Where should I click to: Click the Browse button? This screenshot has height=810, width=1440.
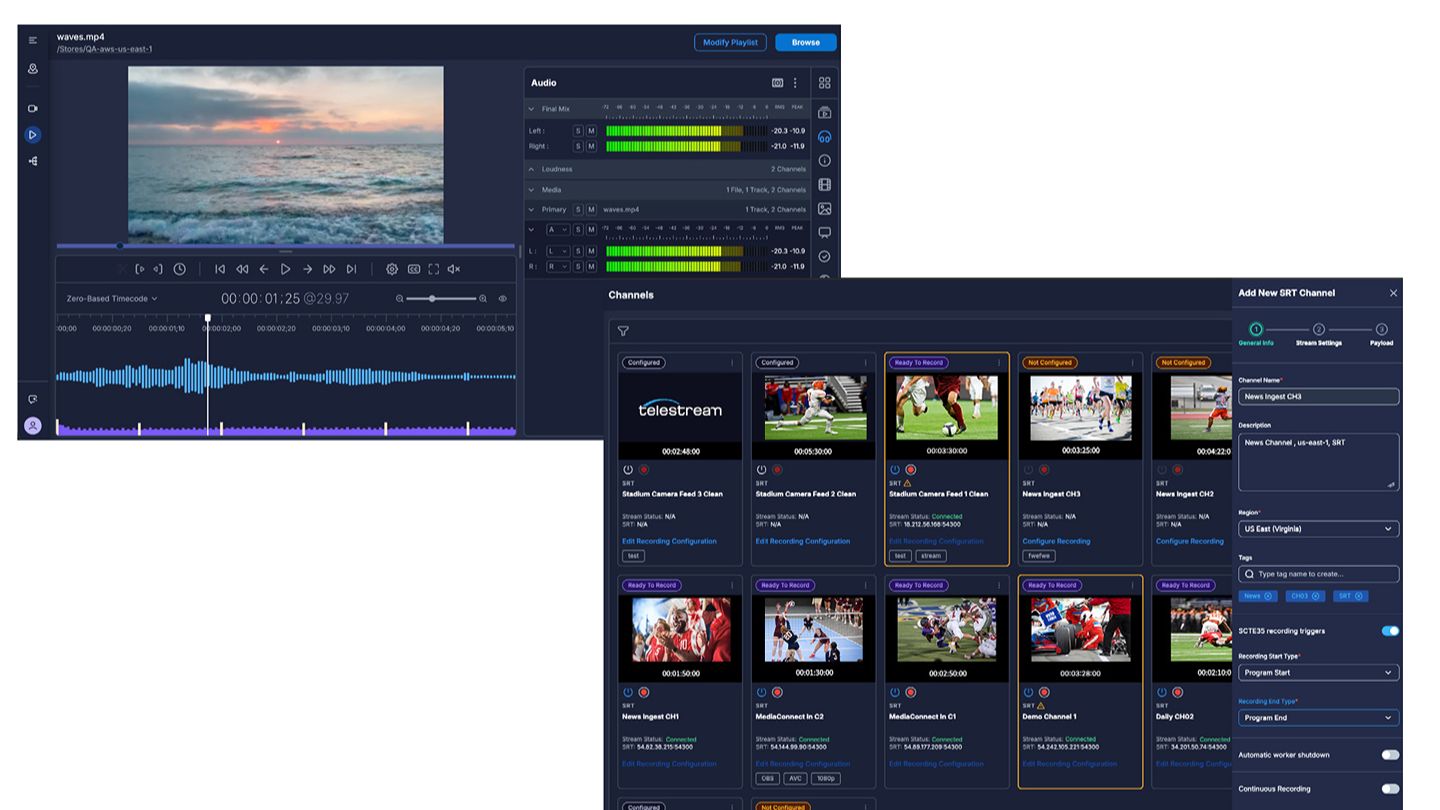806,42
